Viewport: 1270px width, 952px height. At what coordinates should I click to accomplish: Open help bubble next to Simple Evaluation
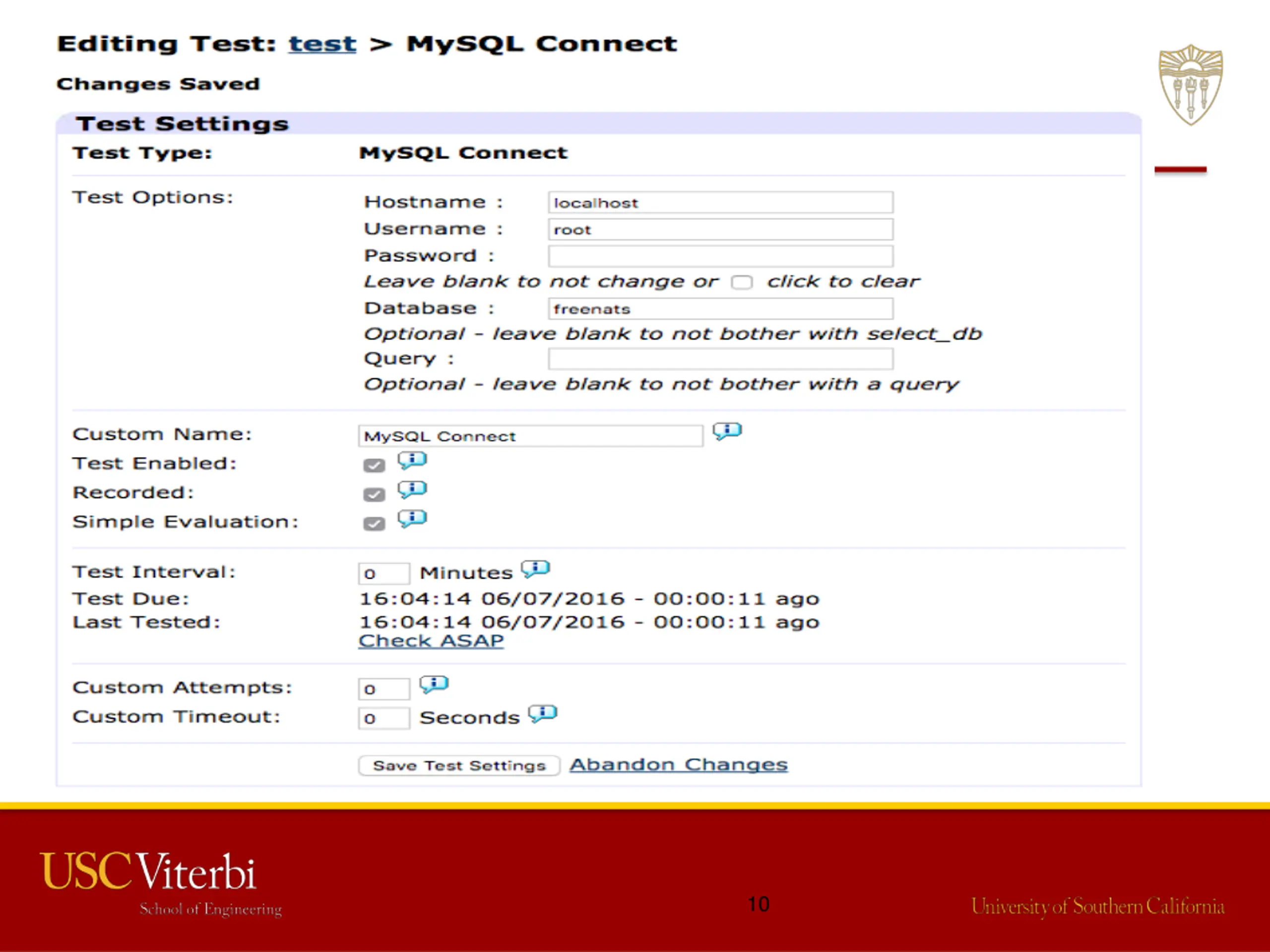point(412,519)
